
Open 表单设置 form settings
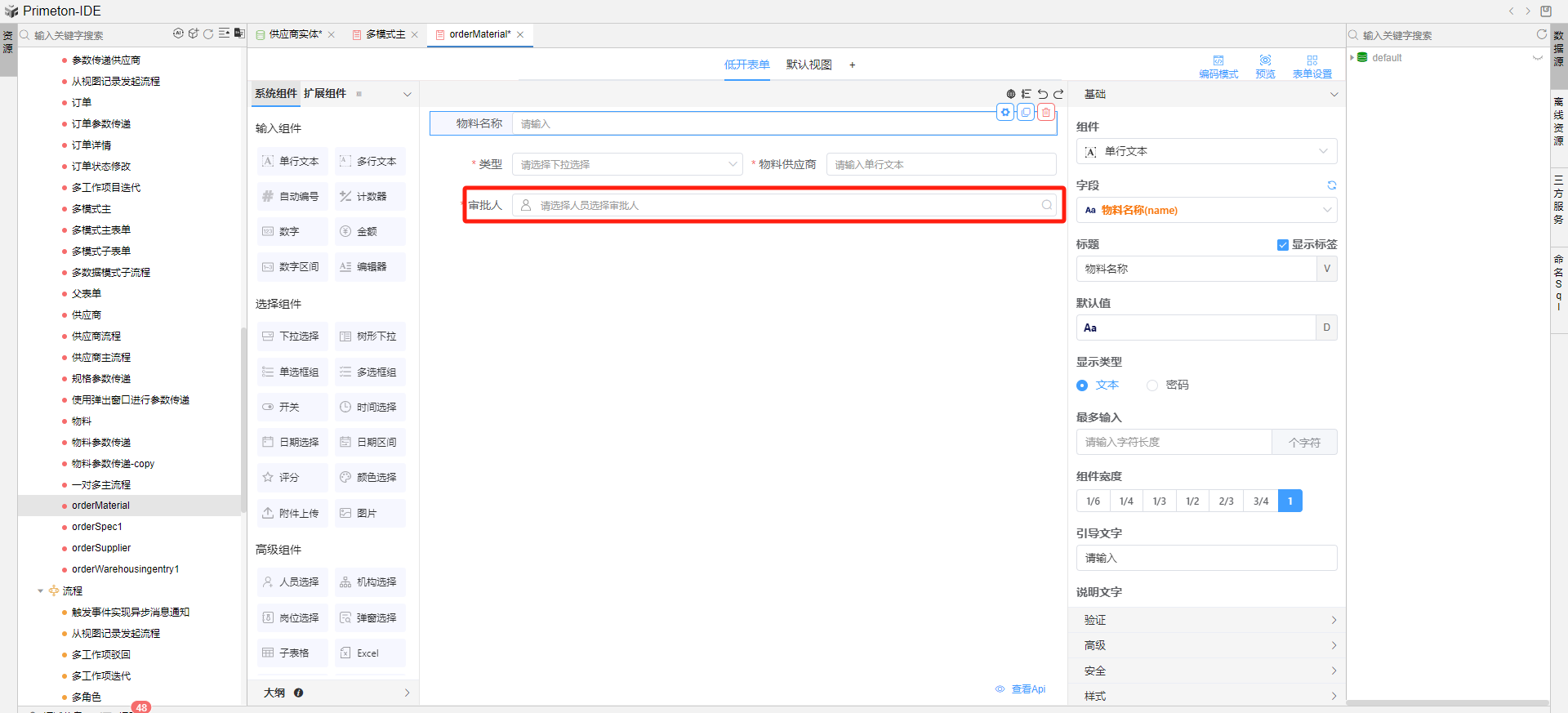(x=1312, y=66)
